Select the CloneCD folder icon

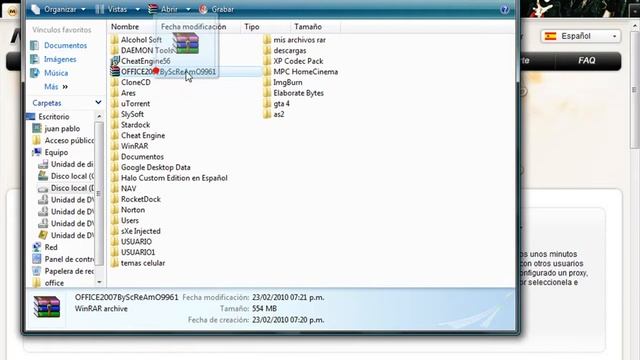pyautogui.click(x=115, y=82)
